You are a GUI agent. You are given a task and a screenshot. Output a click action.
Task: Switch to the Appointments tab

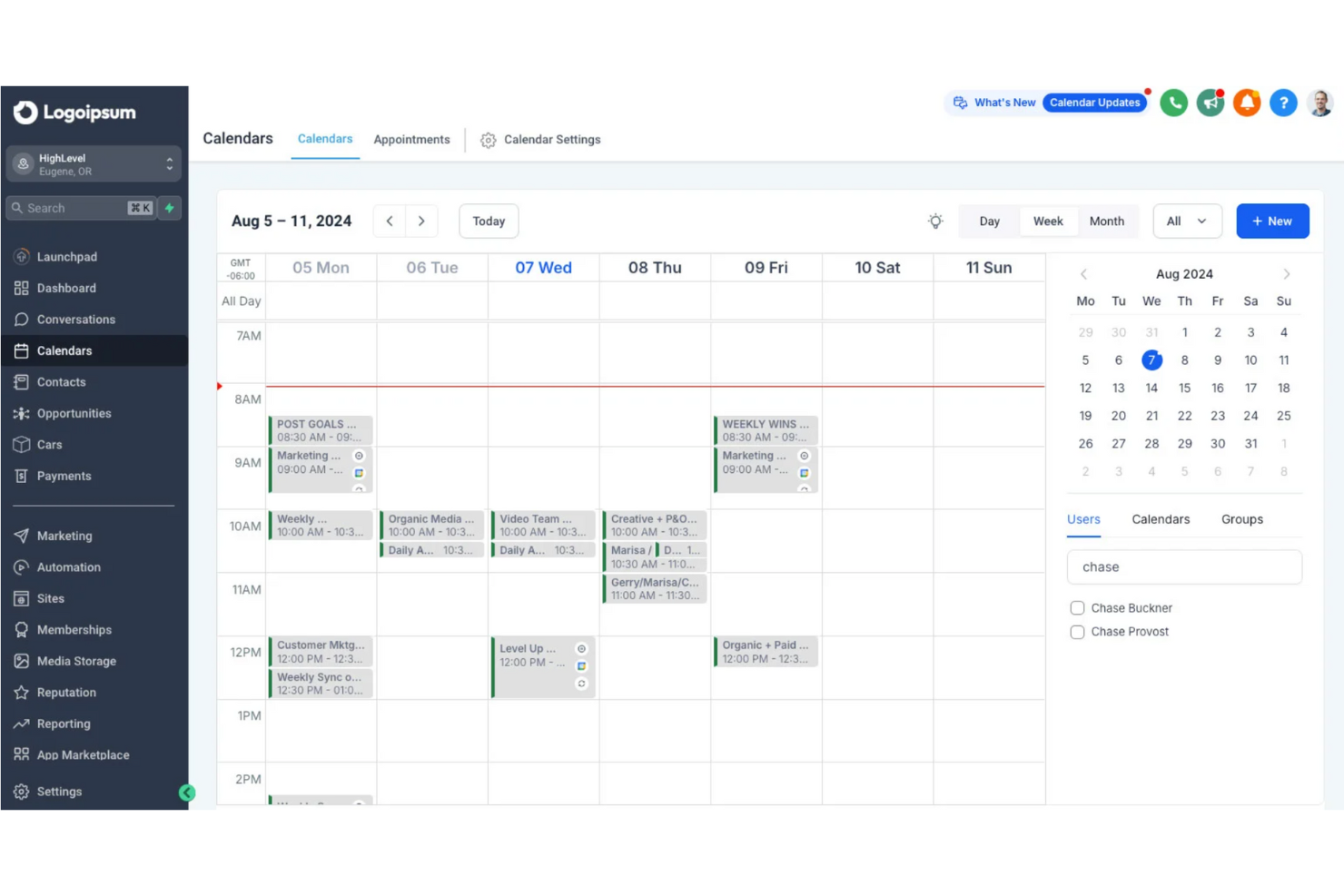(411, 139)
